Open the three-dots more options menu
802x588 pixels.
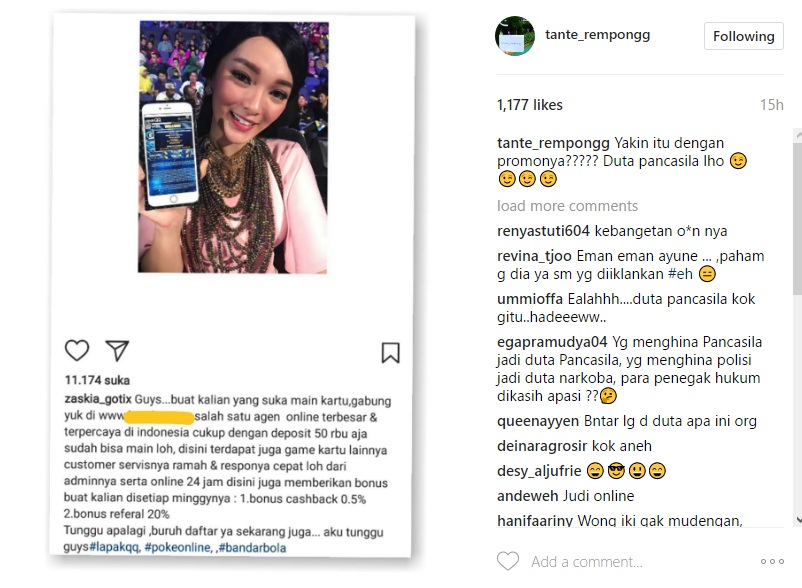(772, 561)
